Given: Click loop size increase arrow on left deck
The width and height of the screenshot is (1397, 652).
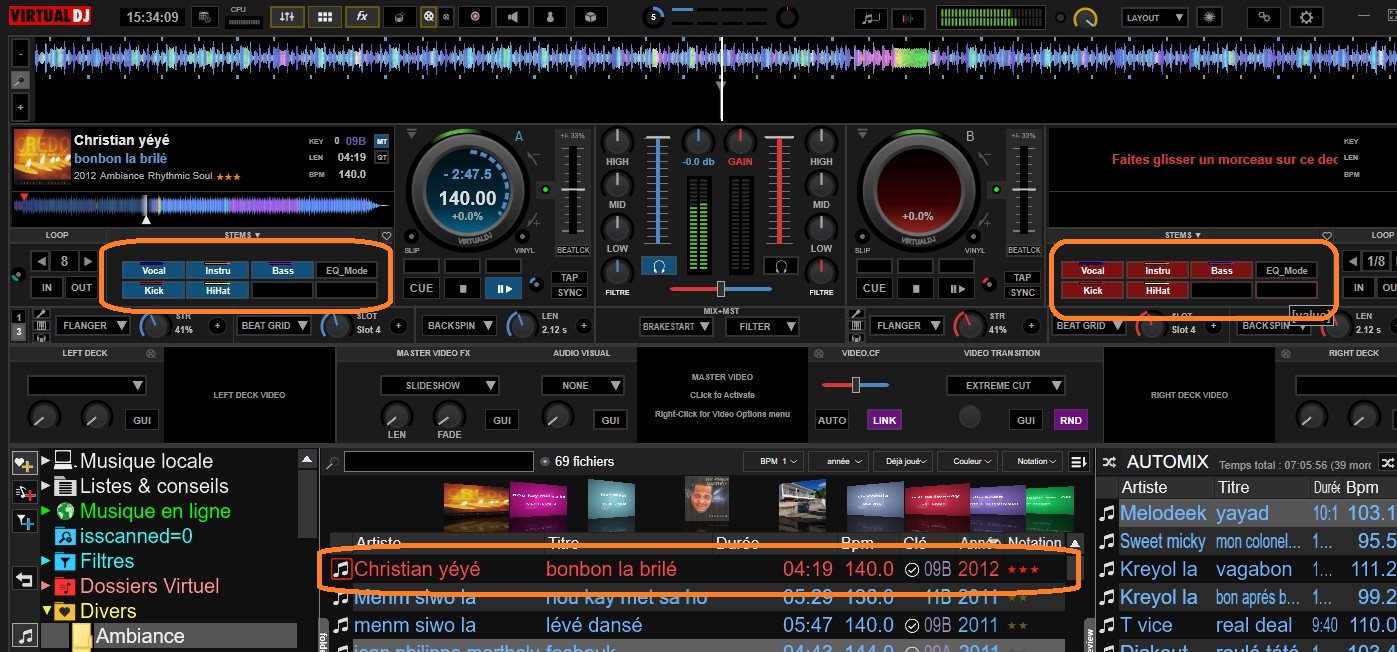Looking at the screenshot, I should click(86, 262).
